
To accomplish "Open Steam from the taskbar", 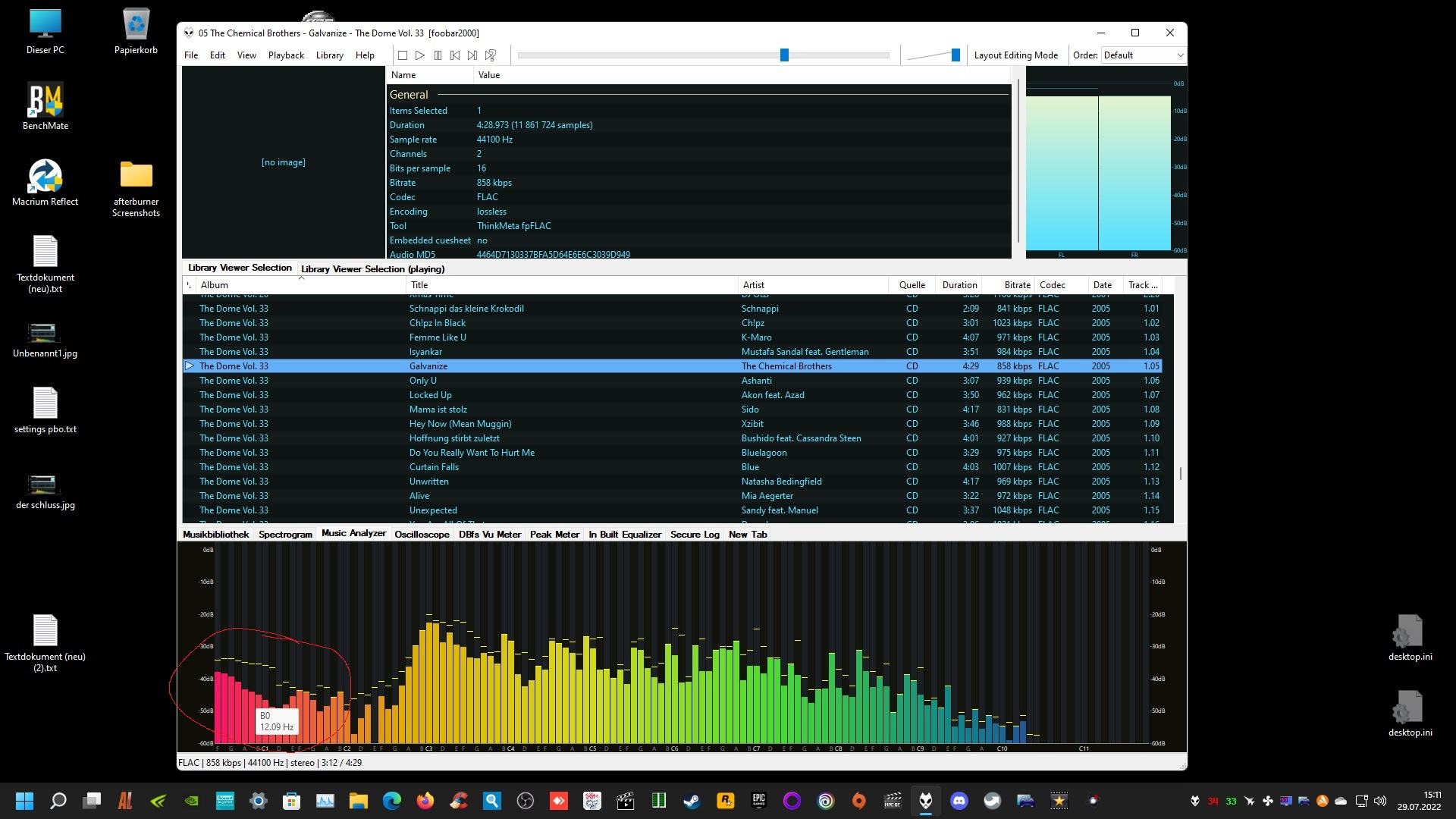I will pyautogui.click(x=692, y=801).
